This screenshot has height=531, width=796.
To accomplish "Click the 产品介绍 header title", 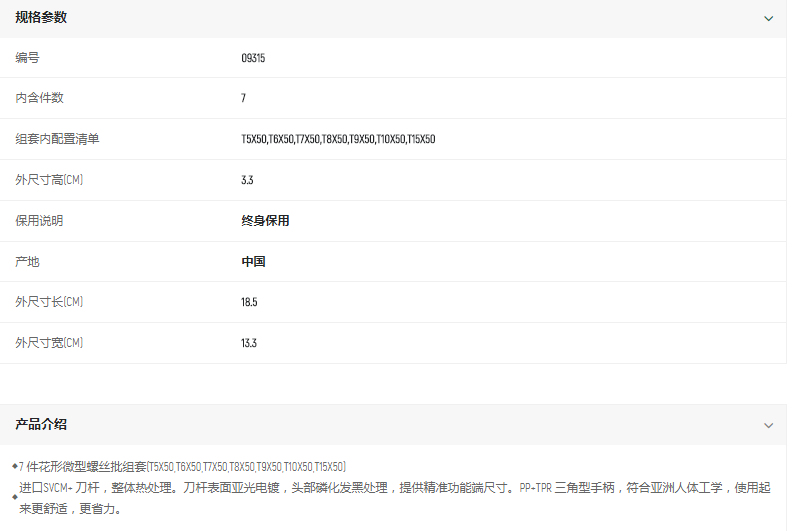I will click(41, 425).
